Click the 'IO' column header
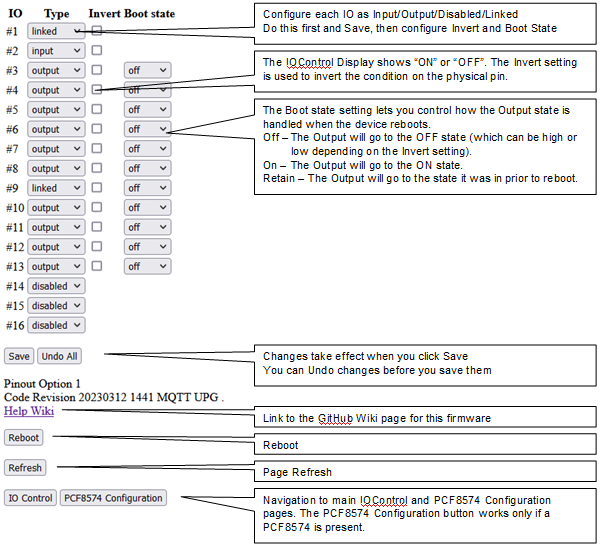Screen dimensions: 607x549 coord(15,14)
